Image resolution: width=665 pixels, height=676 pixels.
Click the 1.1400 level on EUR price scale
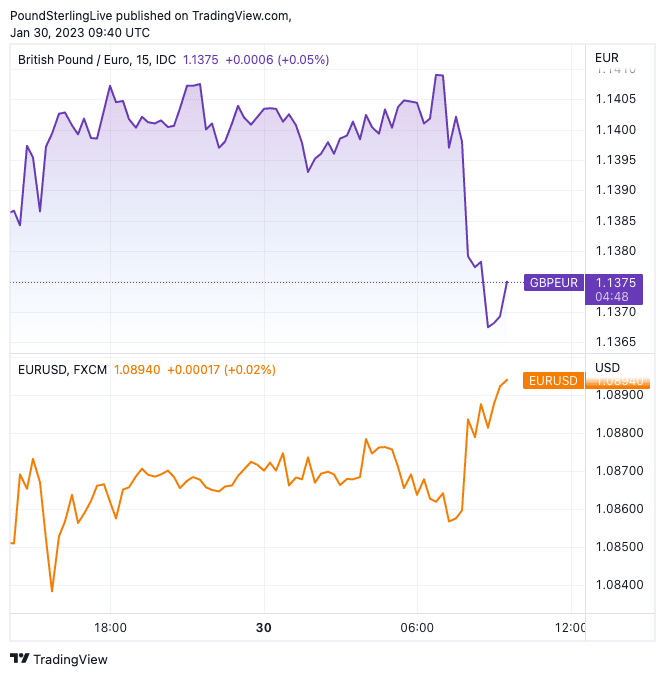pos(616,130)
